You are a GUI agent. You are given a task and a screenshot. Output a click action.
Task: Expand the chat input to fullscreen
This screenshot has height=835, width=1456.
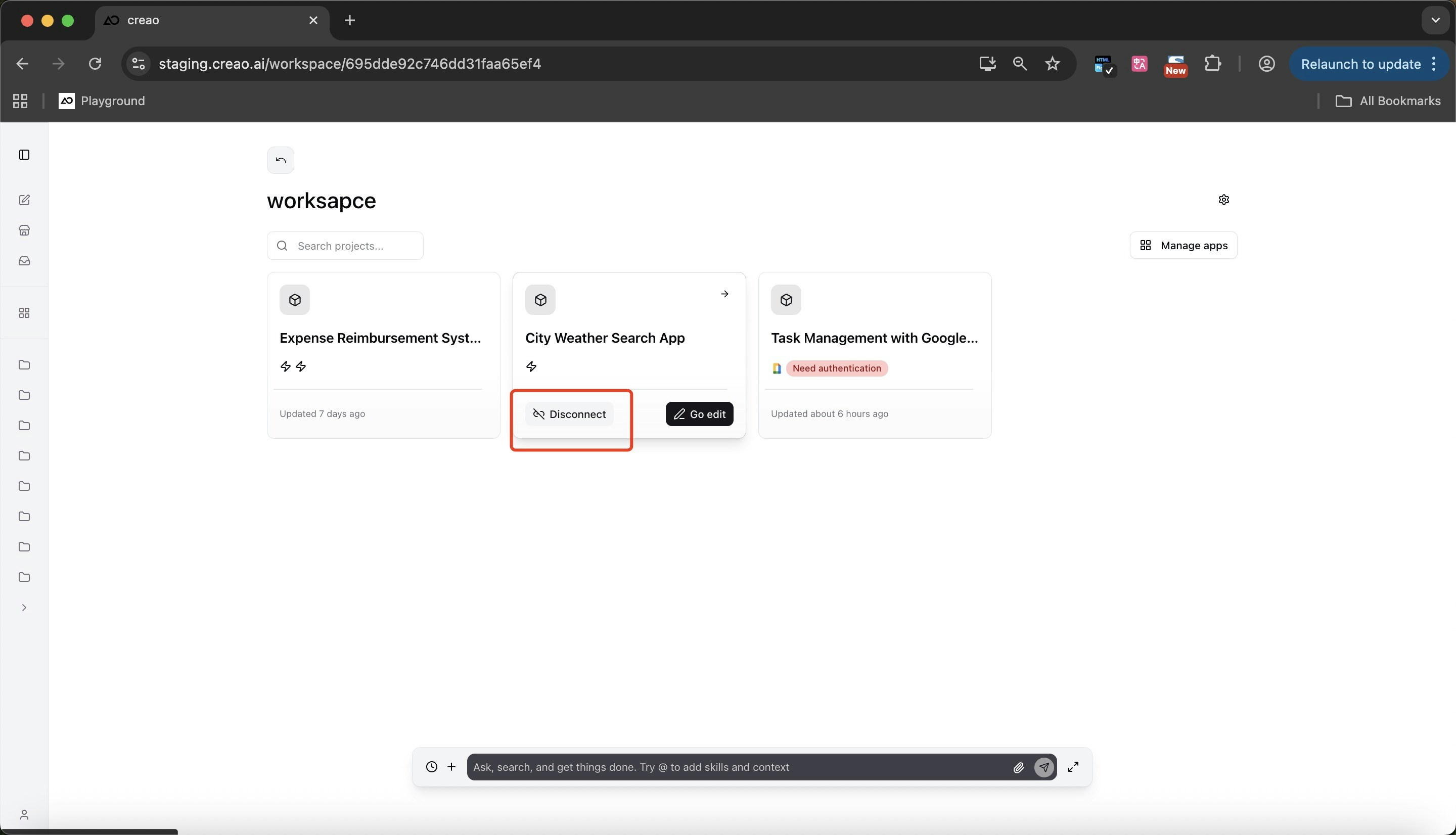(1073, 767)
